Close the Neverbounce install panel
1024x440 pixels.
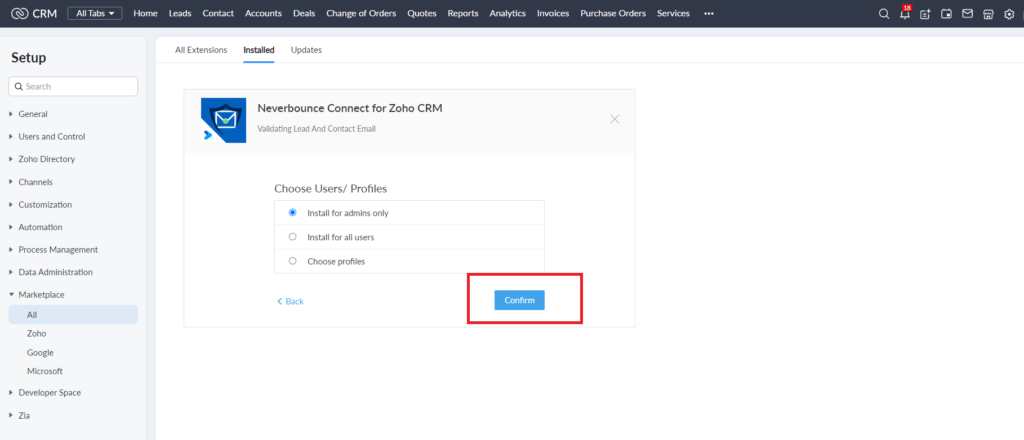(x=615, y=119)
